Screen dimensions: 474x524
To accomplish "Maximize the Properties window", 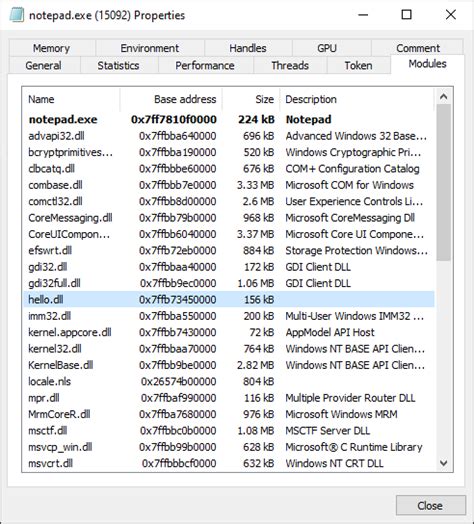I will pos(406,15).
